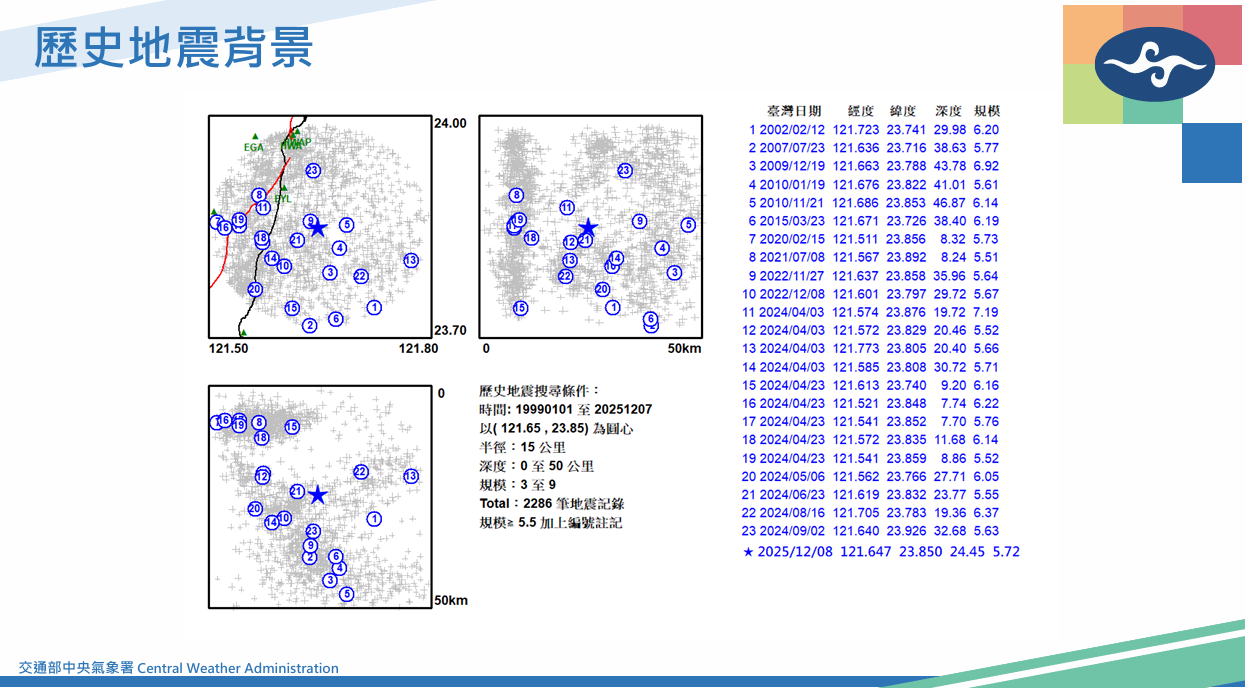The width and height of the screenshot is (1245, 688).
Task: Click the blue star in the top-right cross-section
Action: 589,228
